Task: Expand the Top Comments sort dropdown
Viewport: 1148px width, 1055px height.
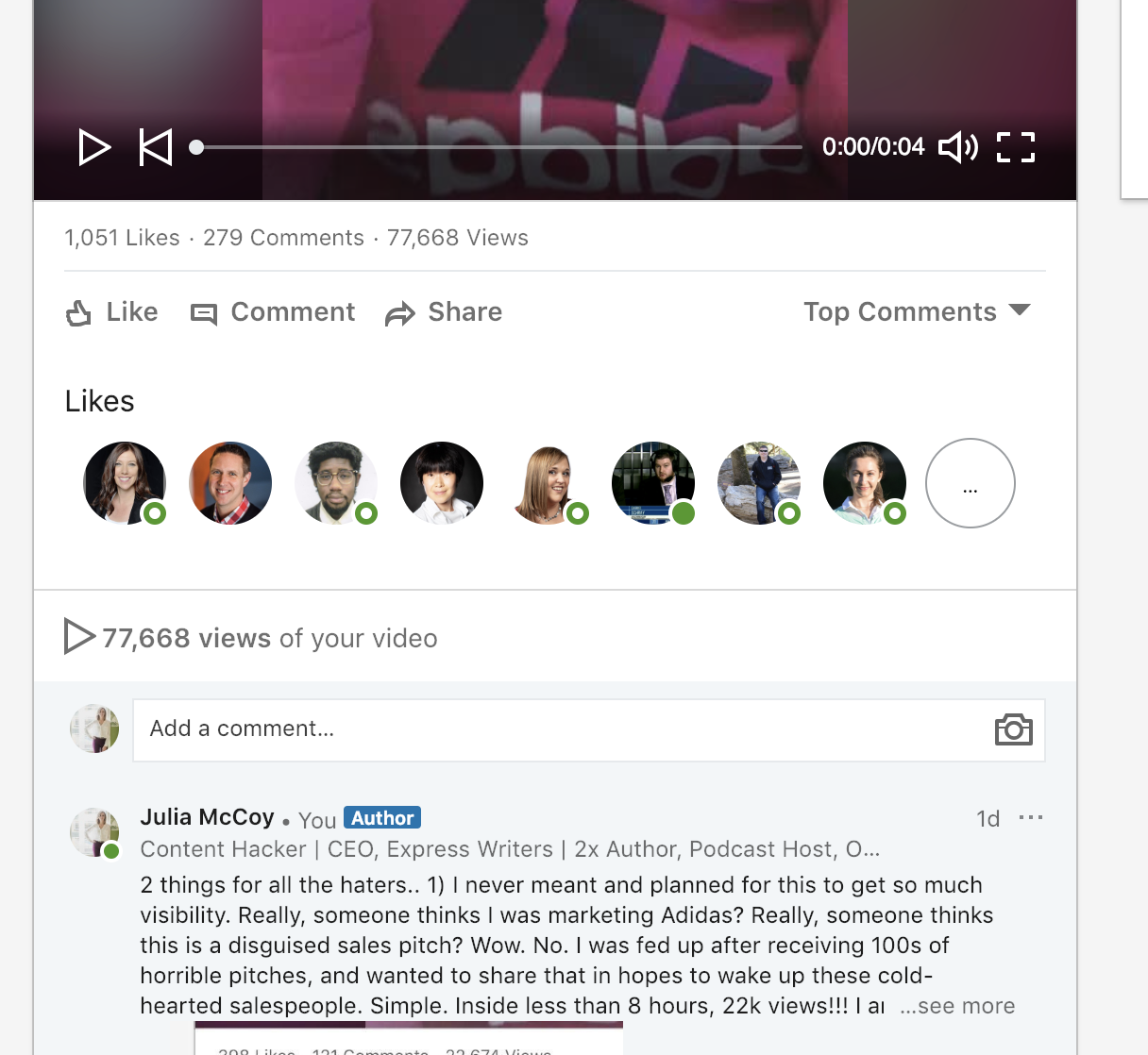Action: point(917,311)
